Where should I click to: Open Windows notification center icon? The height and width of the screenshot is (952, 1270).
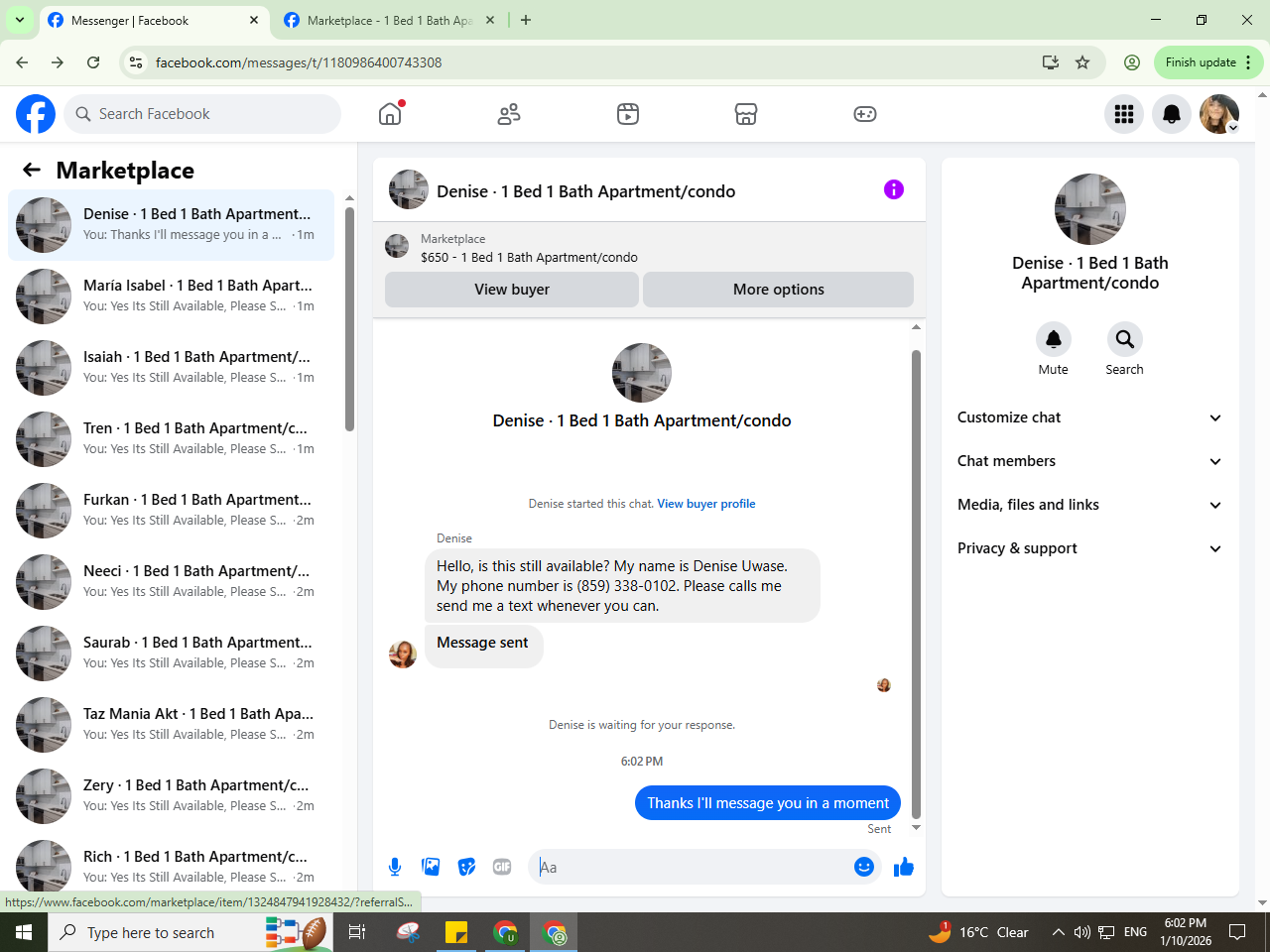coord(1237,932)
